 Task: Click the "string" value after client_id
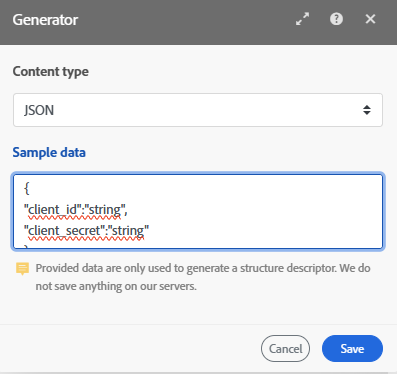pos(105,210)
